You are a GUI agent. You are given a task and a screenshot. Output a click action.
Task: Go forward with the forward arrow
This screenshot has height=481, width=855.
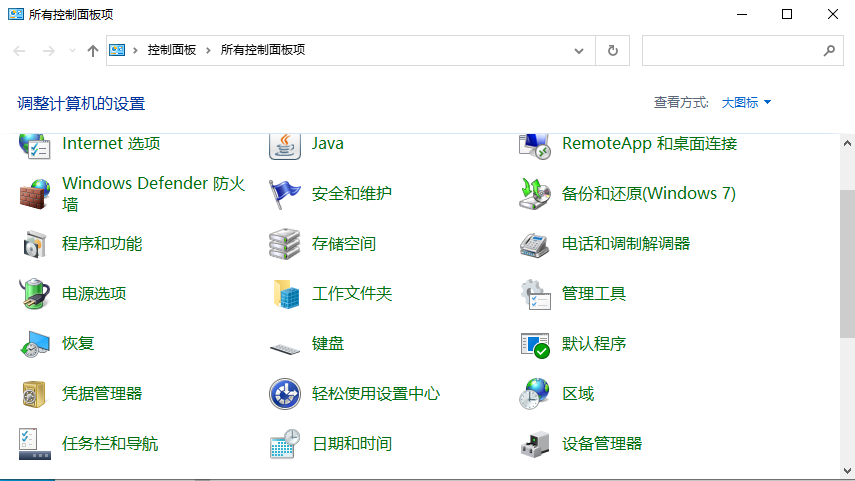(49, 51)
